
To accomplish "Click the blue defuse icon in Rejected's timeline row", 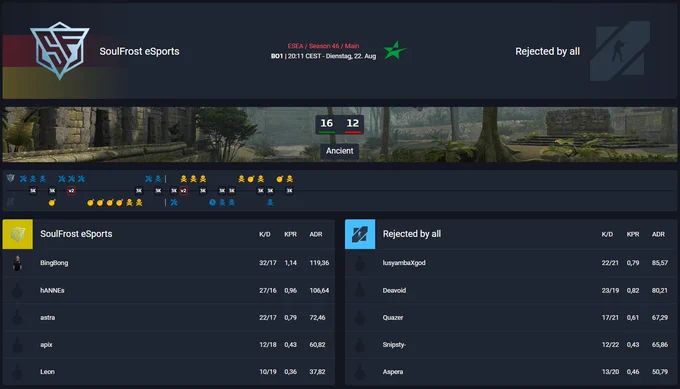I will click(174, 203).
